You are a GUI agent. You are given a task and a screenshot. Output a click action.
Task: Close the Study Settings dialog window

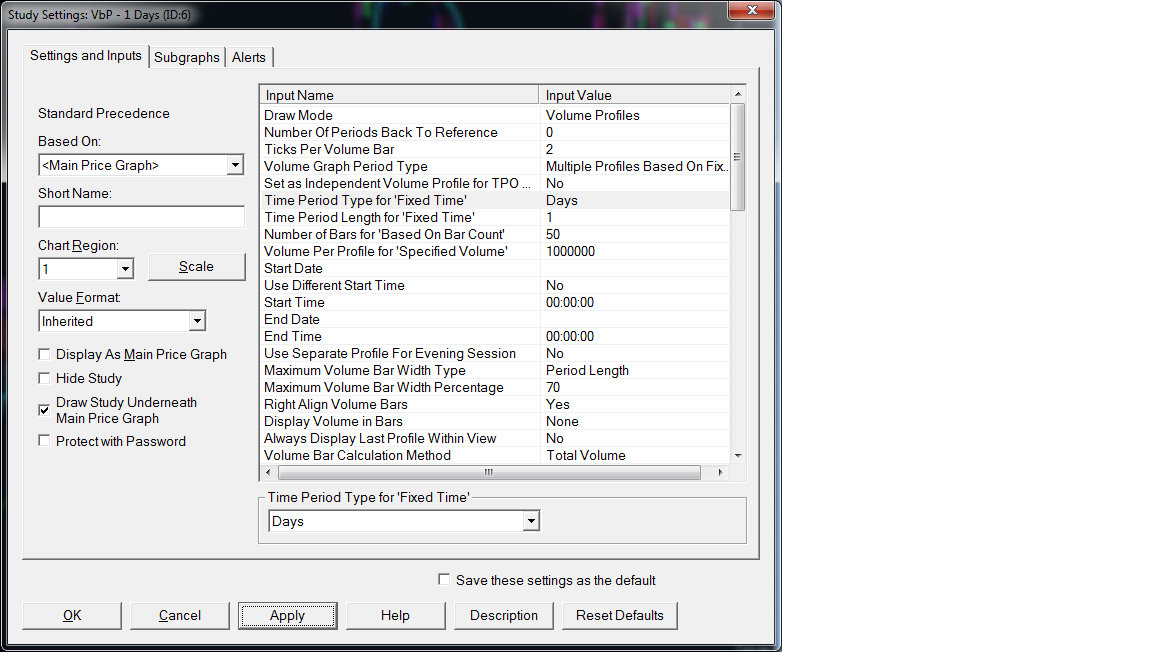pyautogui.click(x=752, y=10)
